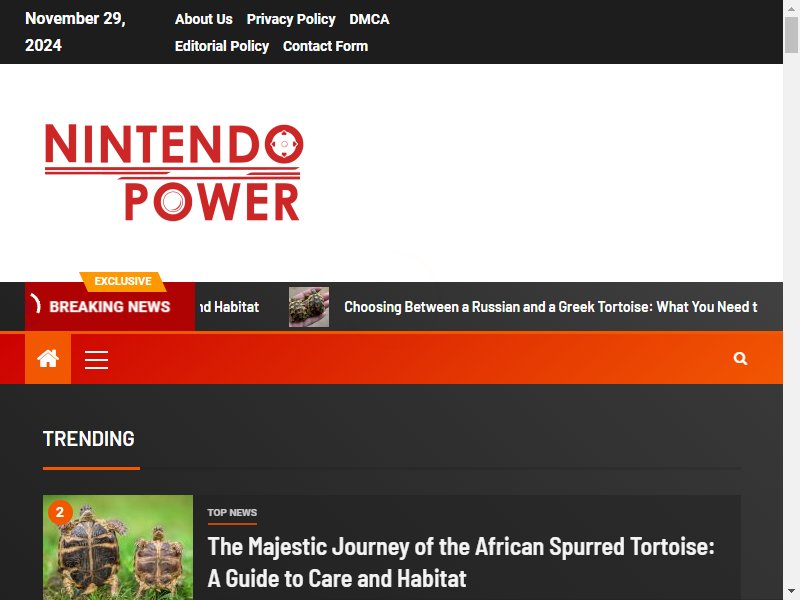Open the African Spurred Tortoise article title
This screenshot has width=800, height=600.
(x=461, y=562)
